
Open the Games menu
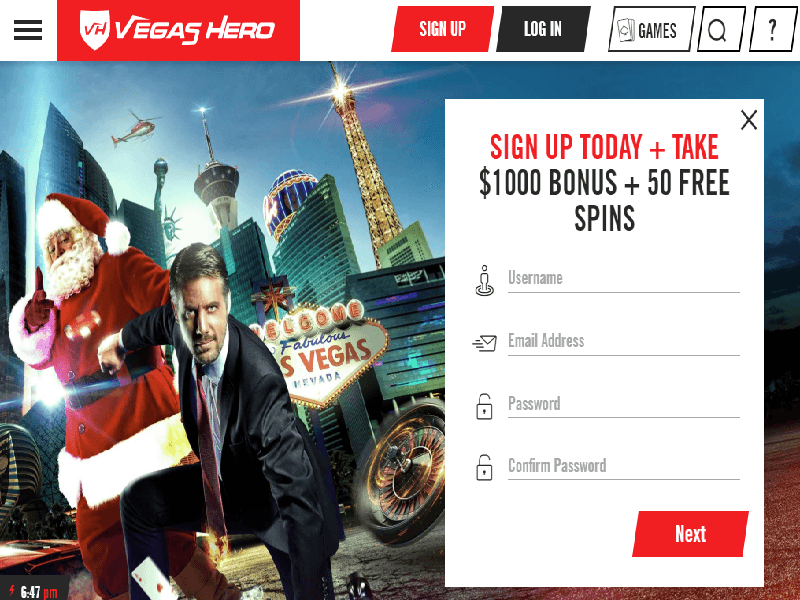[x=652, y=30]
